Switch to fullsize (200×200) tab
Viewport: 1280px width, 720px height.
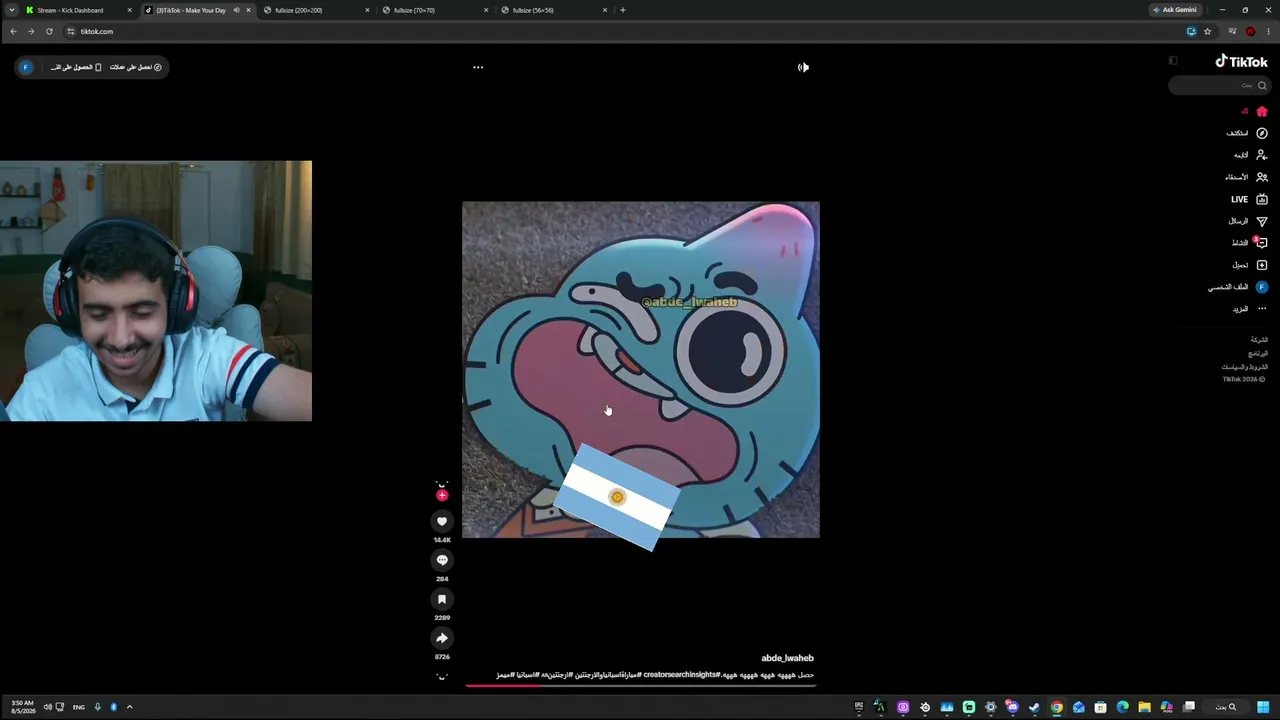(316, 10)
